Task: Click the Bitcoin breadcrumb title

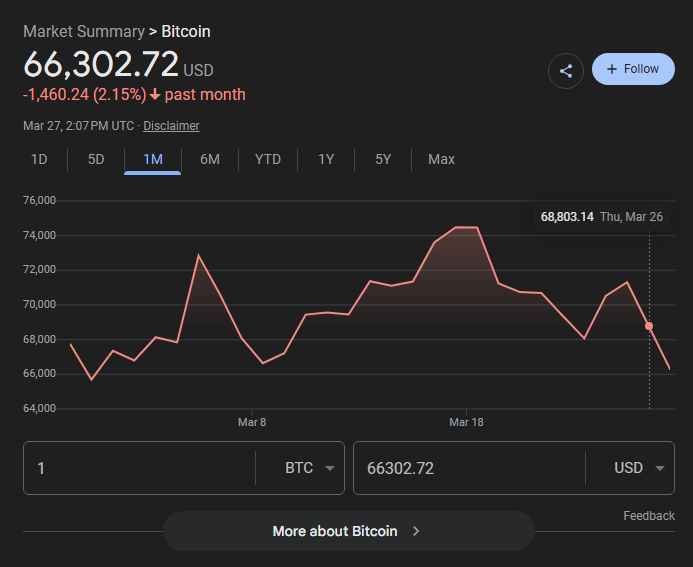Action: coord(186,31)
